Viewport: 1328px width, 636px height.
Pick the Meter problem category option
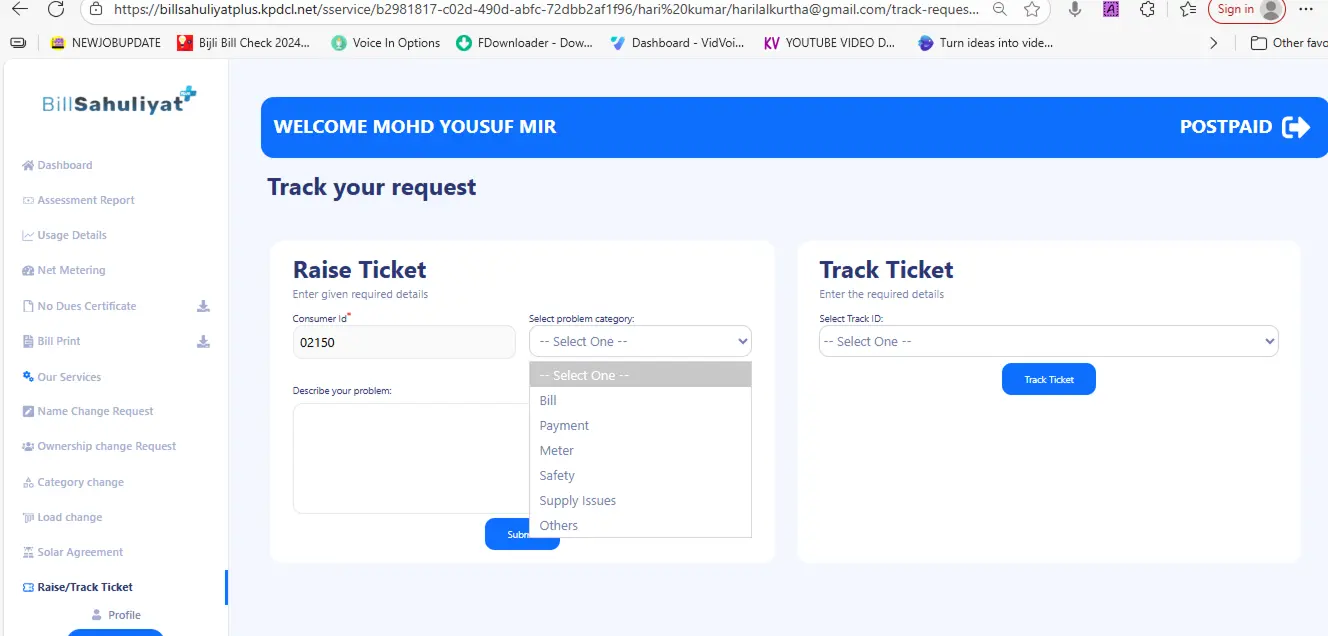pyautogui.click(x=557, y=450)
